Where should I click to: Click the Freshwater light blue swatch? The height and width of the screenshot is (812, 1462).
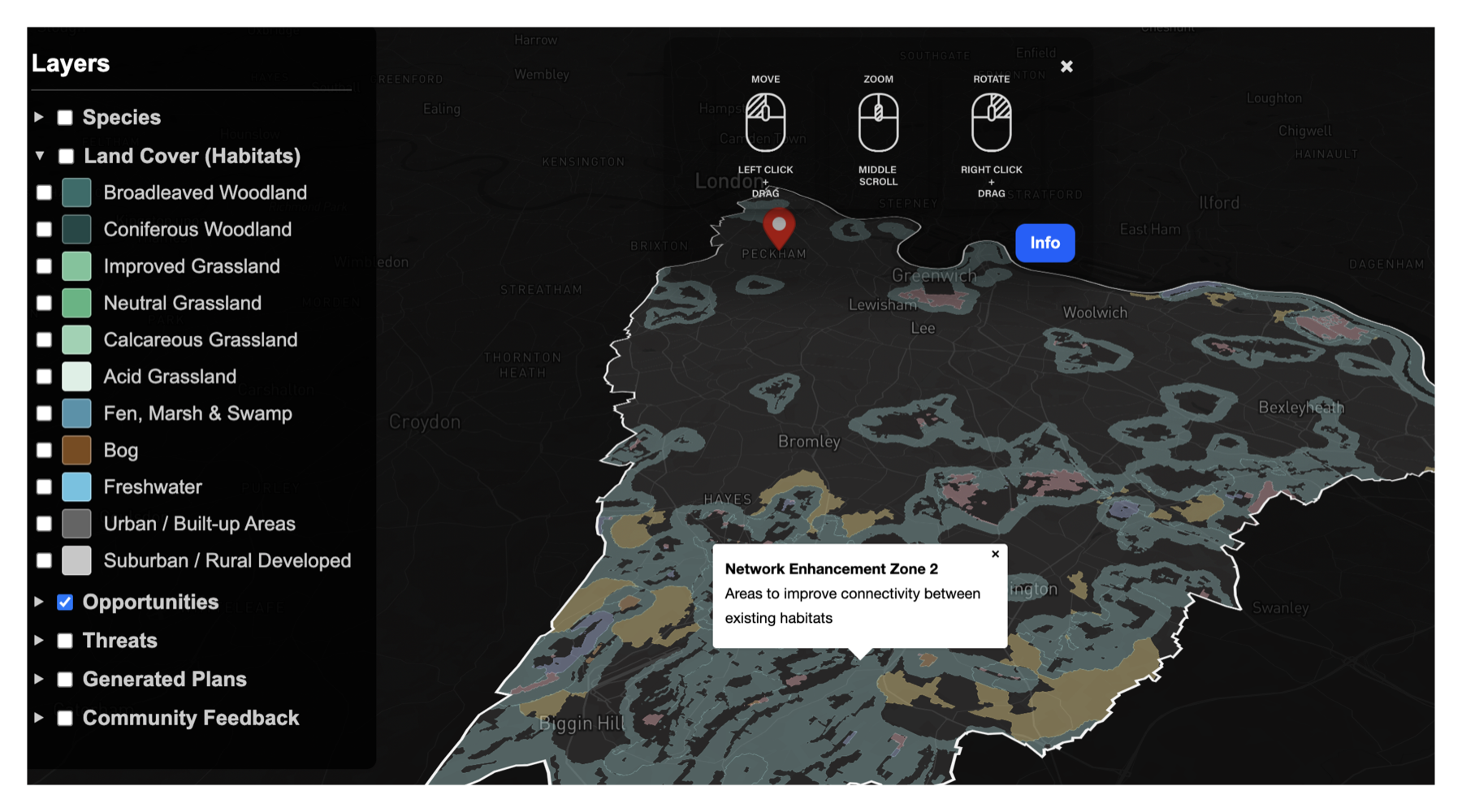[76, 487]
